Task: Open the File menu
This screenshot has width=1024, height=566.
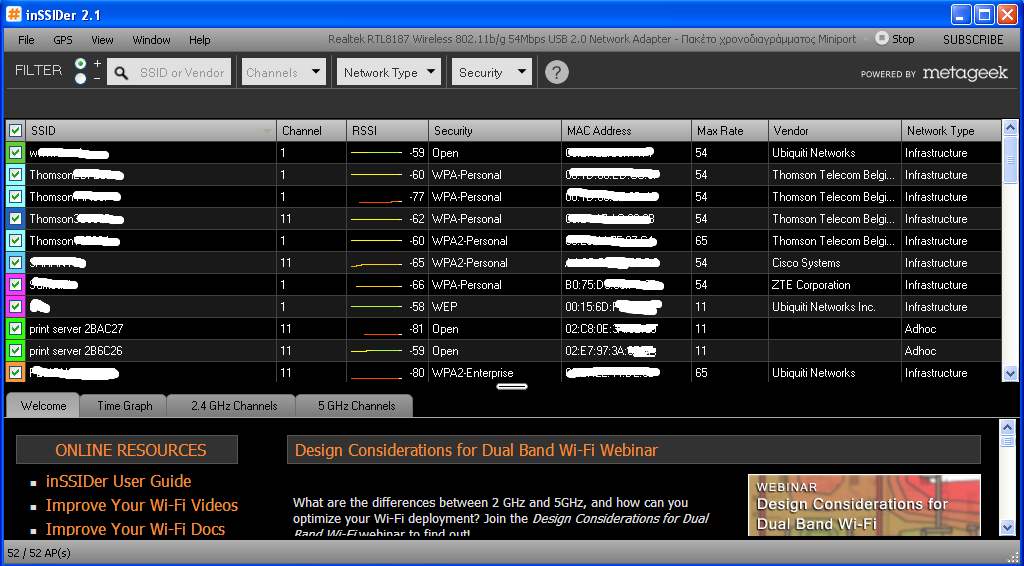Action: 26,40
